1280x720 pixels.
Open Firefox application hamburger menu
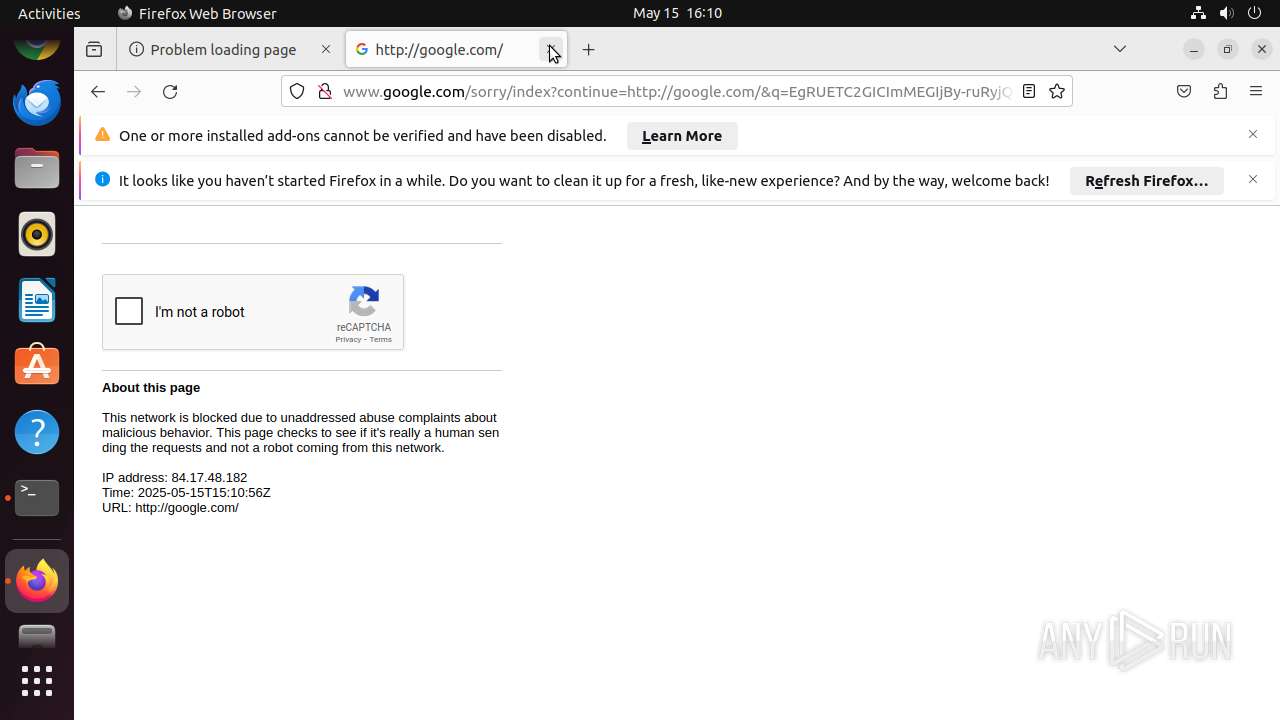(x=1256, y=91)
